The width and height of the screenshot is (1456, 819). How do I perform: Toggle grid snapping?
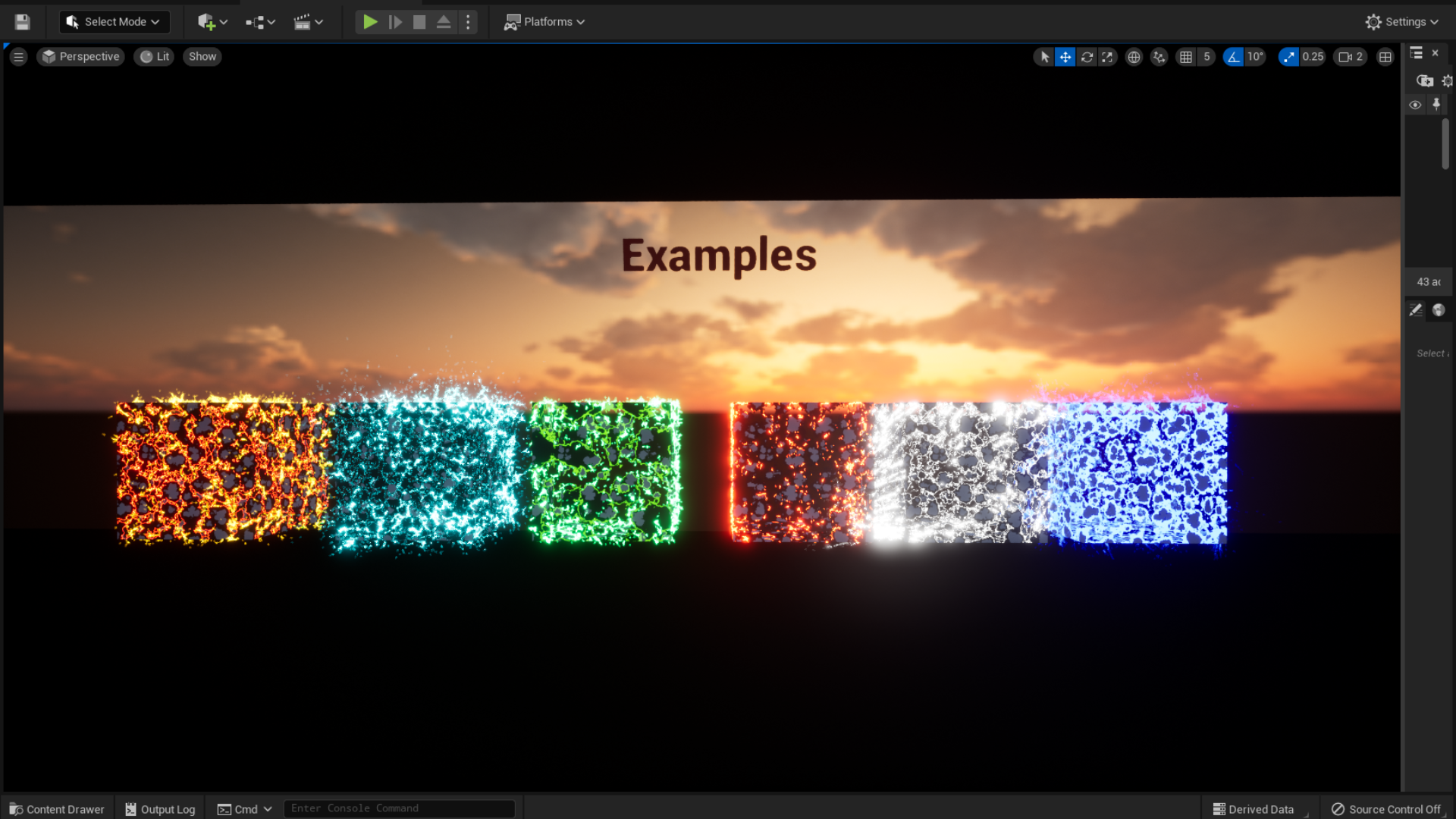point(1186,57)
